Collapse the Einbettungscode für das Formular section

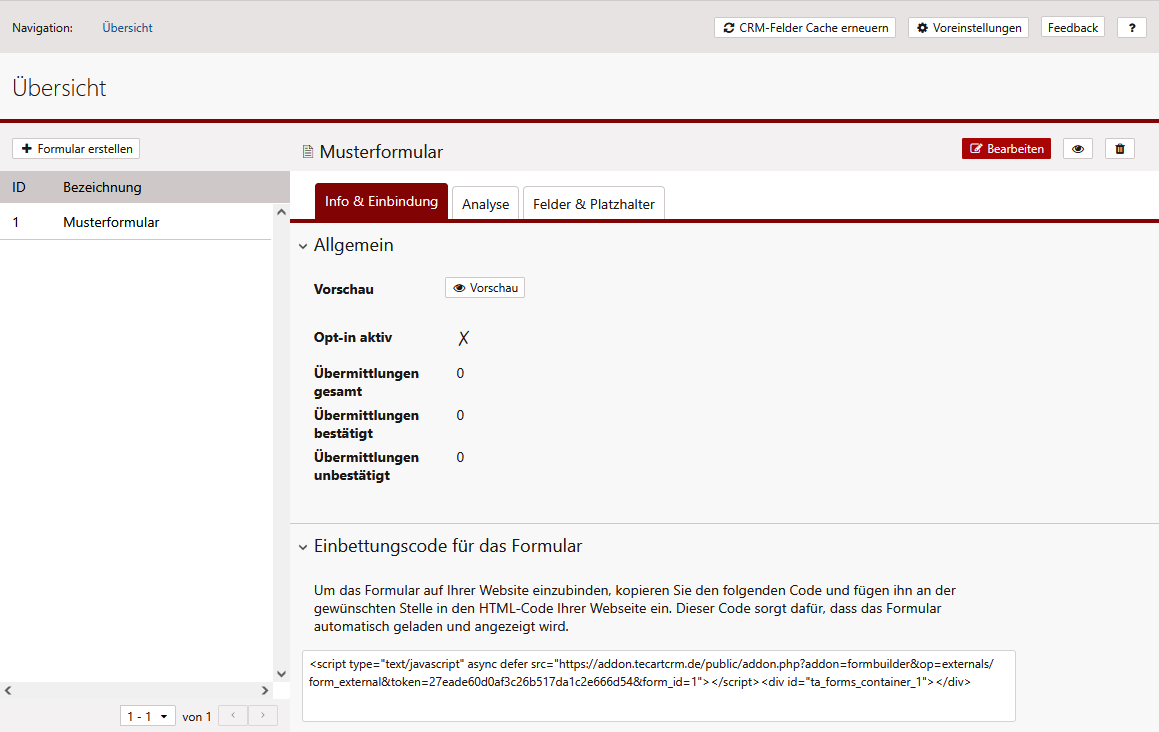pos(303,547)
